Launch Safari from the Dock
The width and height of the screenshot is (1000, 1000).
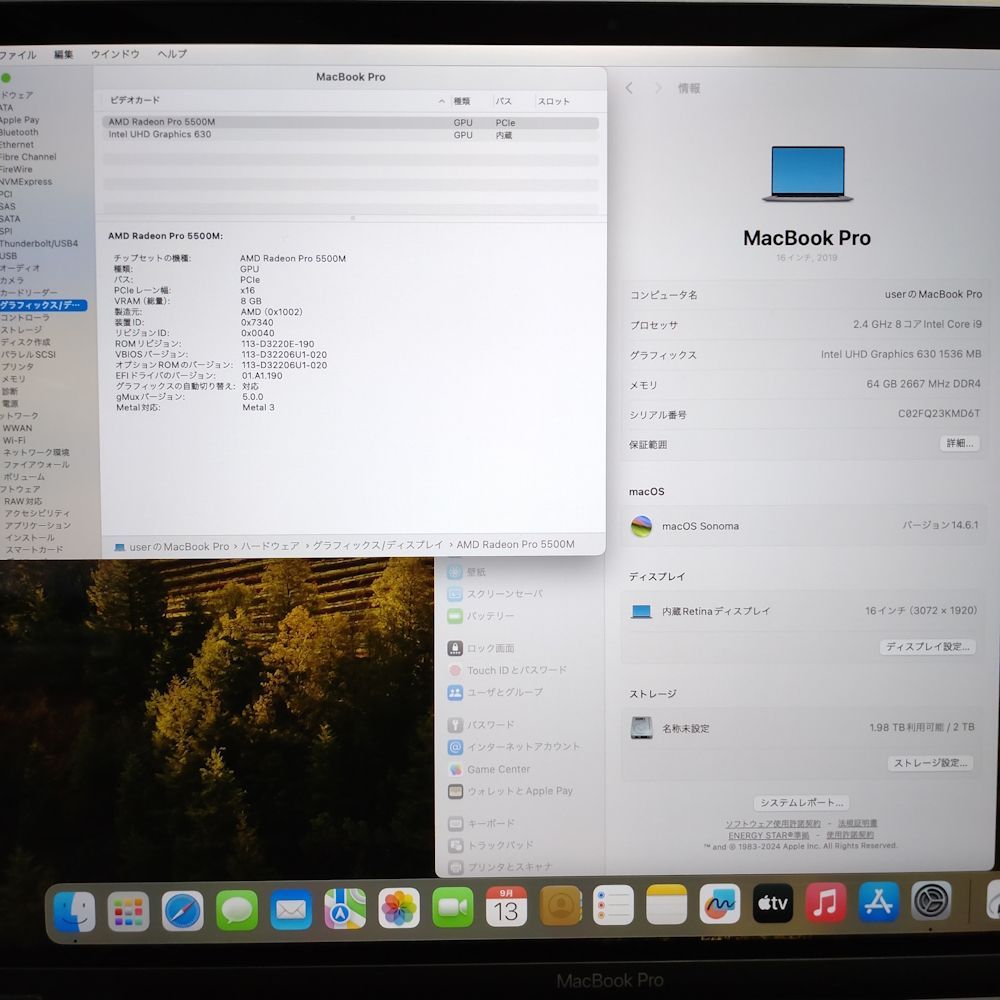[x=182, y=911]
